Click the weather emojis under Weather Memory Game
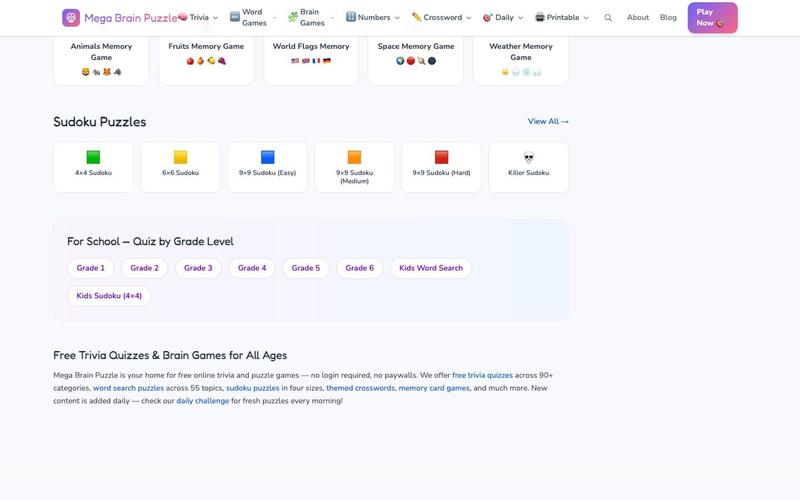 click(x=521, y=72)
